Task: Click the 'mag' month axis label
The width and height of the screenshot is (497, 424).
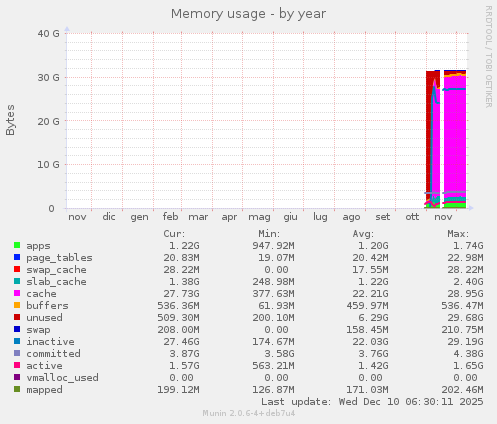Action: (259, 218)
